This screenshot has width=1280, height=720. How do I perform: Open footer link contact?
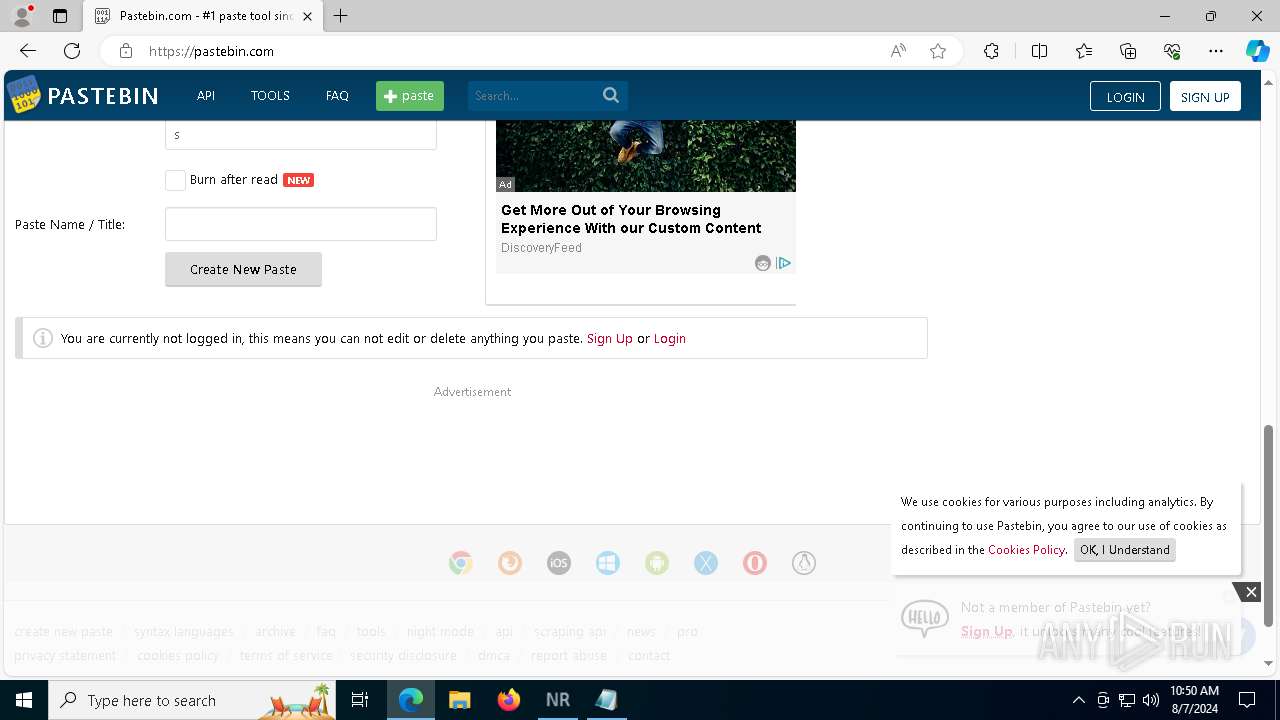click(x=649, y=656)
